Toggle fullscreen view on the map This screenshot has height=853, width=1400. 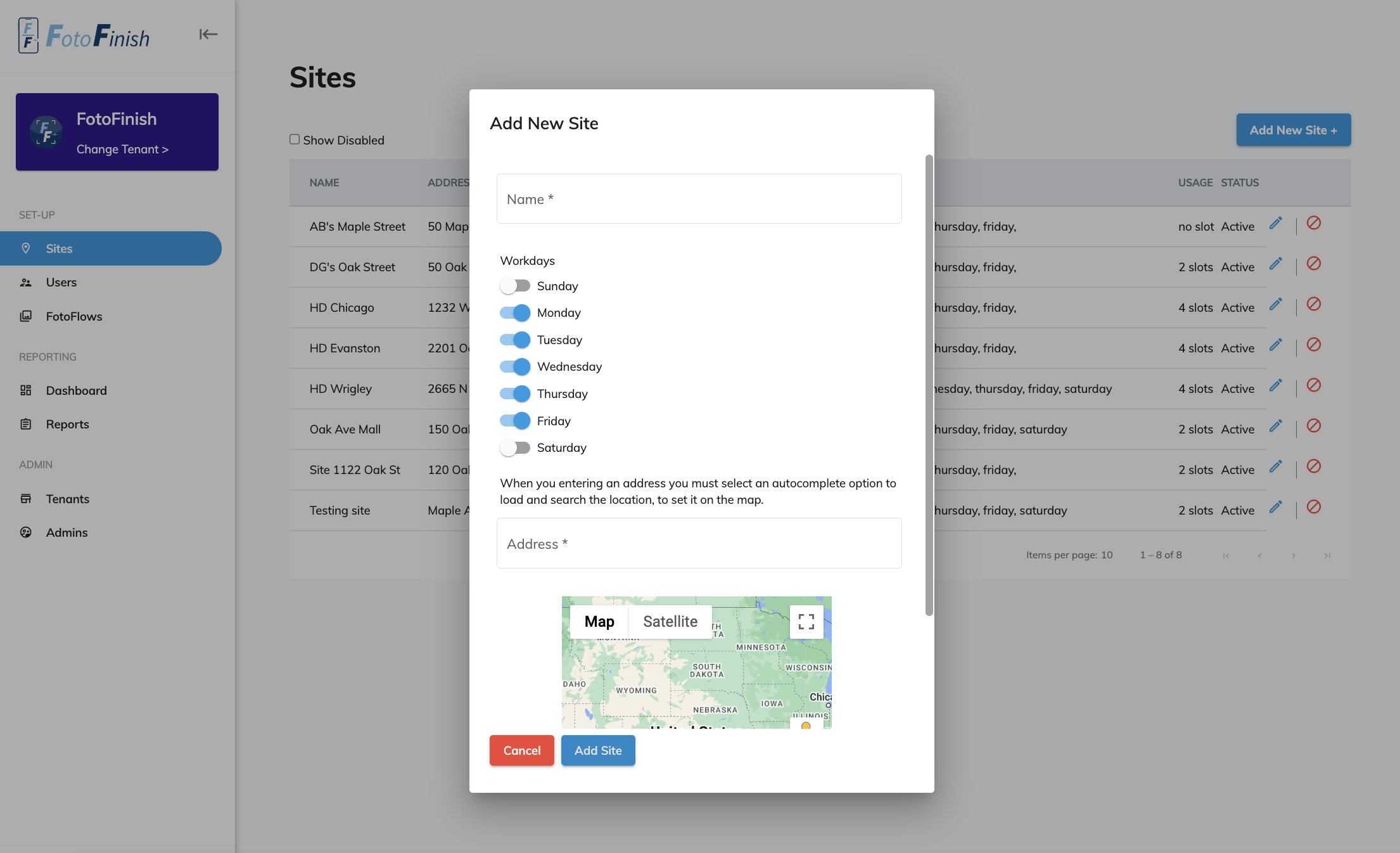[x=806, y=622]
